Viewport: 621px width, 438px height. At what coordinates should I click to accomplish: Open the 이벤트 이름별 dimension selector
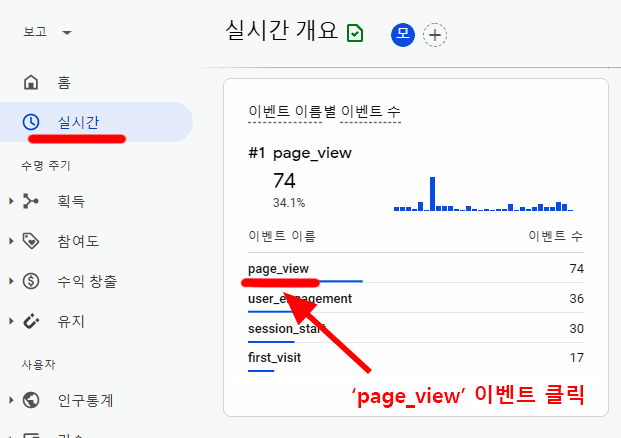(x=292, y=112)
